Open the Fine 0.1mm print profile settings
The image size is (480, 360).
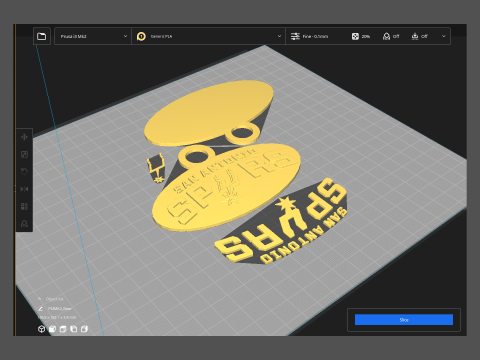coord(310,36)
